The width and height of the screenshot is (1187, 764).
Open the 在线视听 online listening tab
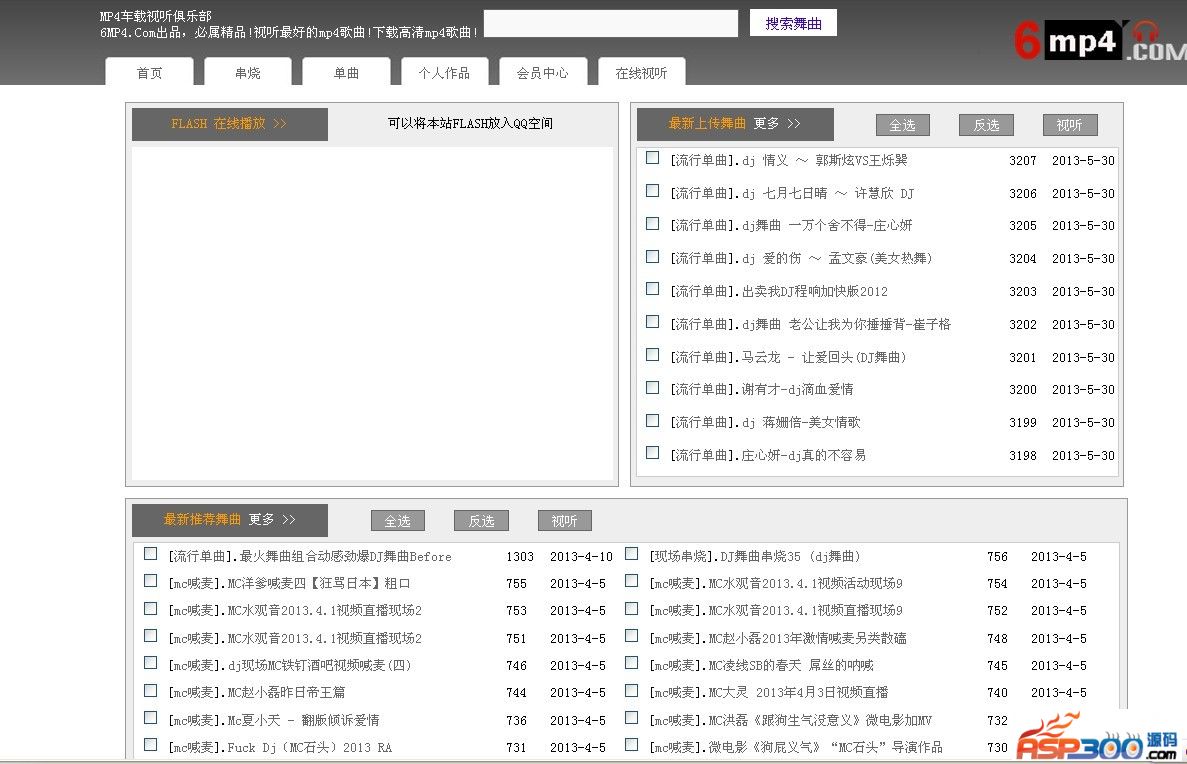(x=641, y=73)
